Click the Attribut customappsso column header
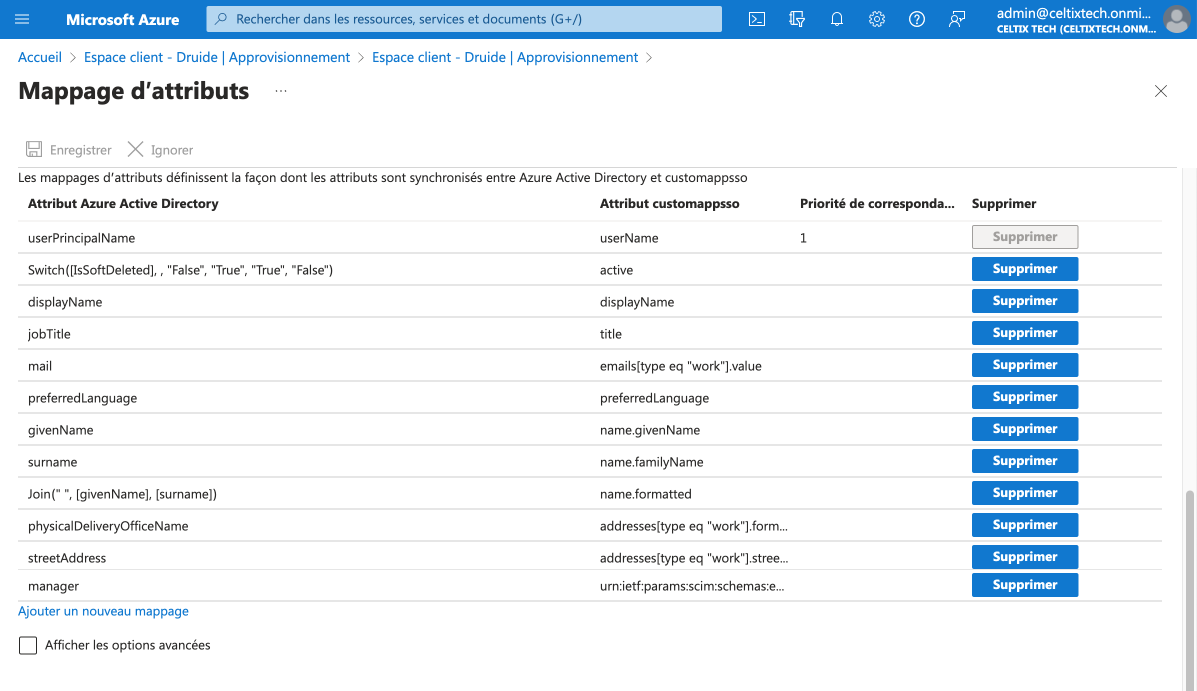Viewport: 1197px width, 691px height. tap(669, 204)
